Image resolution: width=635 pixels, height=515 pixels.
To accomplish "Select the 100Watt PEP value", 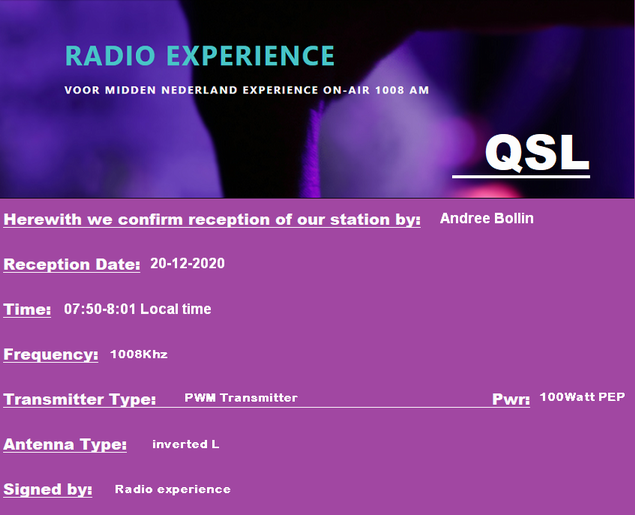I will 582,397.
